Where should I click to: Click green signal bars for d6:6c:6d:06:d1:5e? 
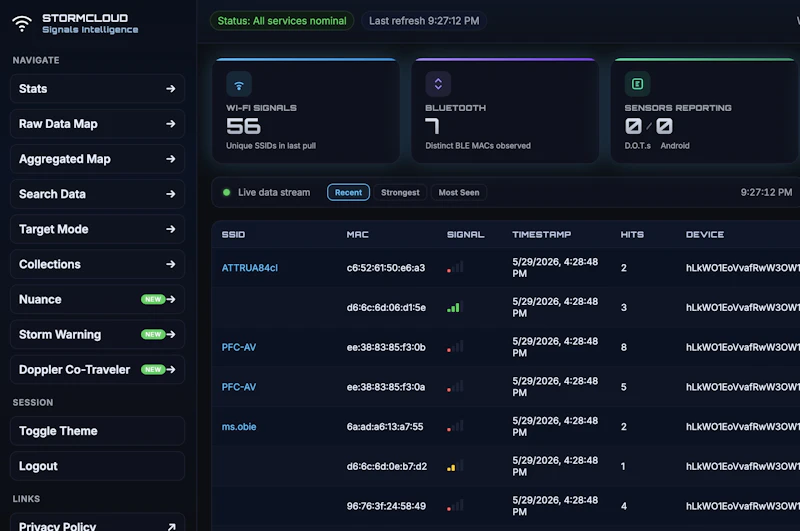(453, 307)
